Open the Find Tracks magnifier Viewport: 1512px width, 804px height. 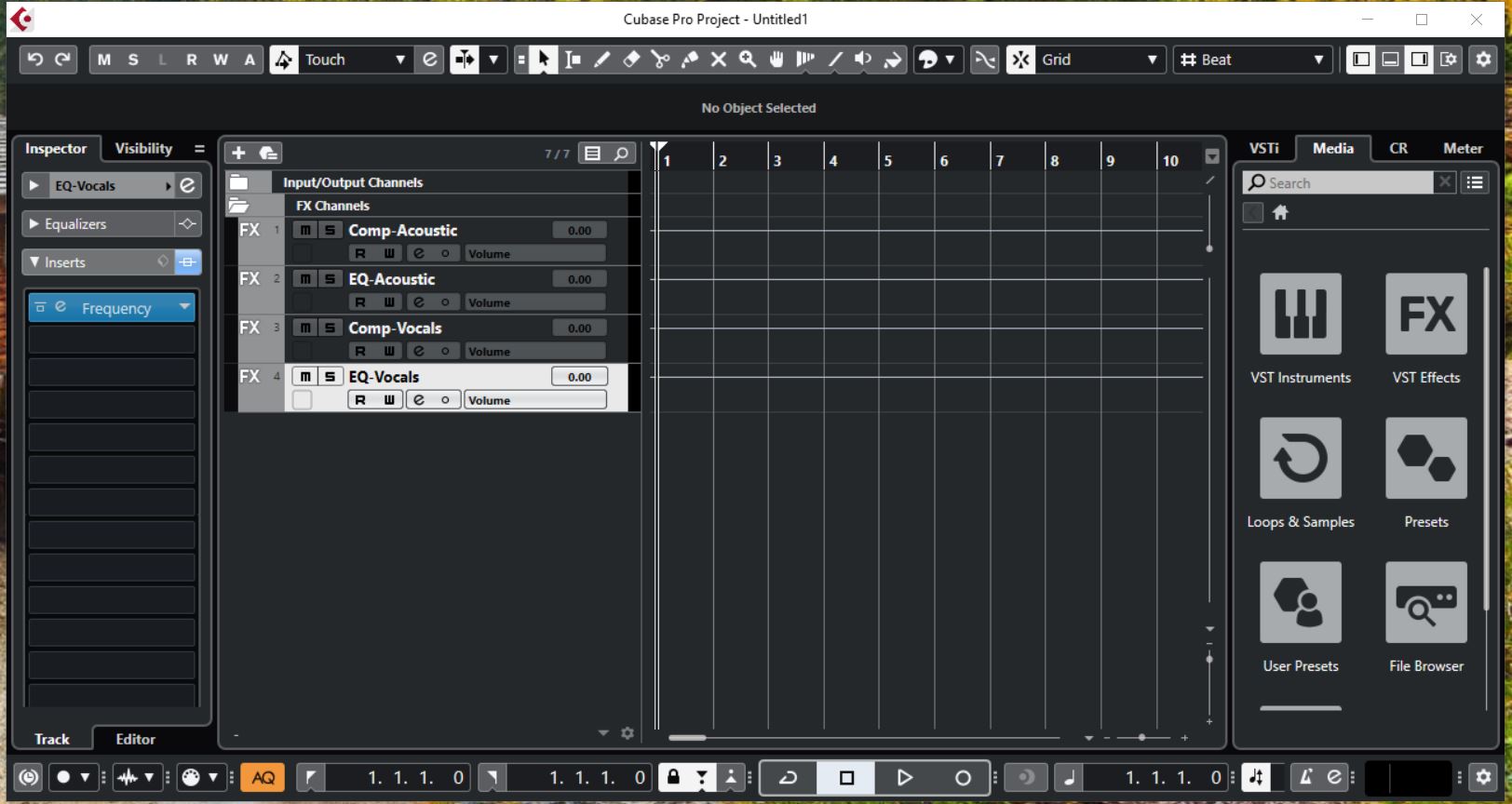coord(621,153)
